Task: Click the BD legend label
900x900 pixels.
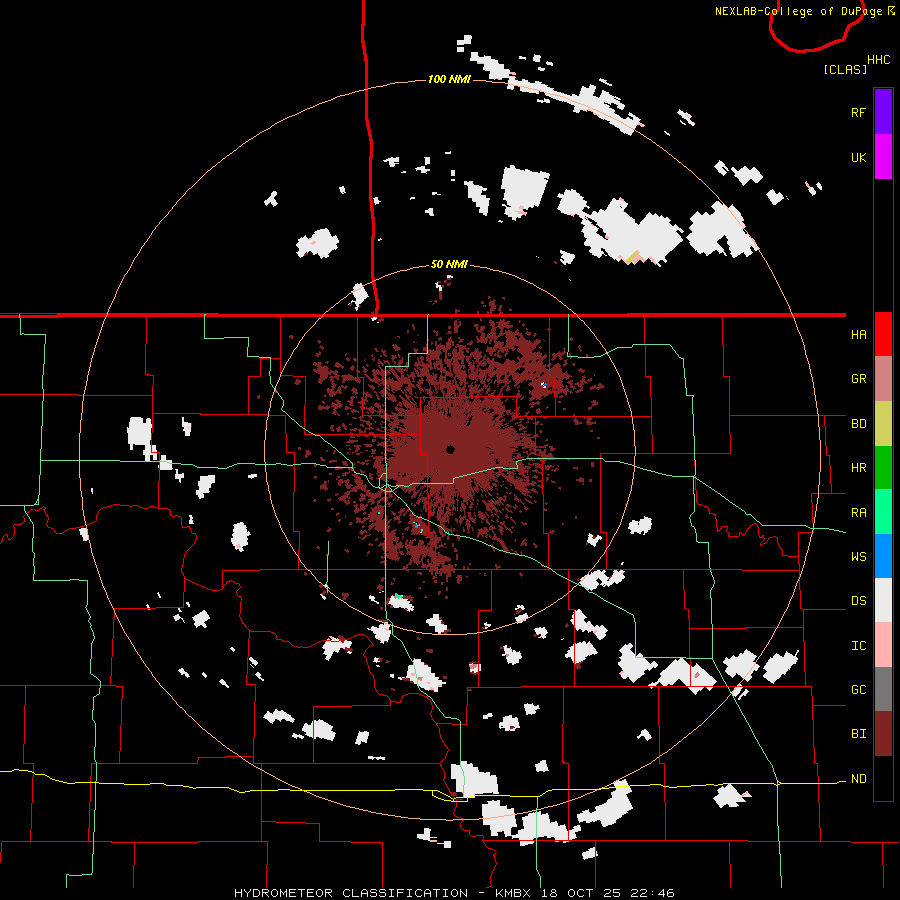Action: pos(858,424)
